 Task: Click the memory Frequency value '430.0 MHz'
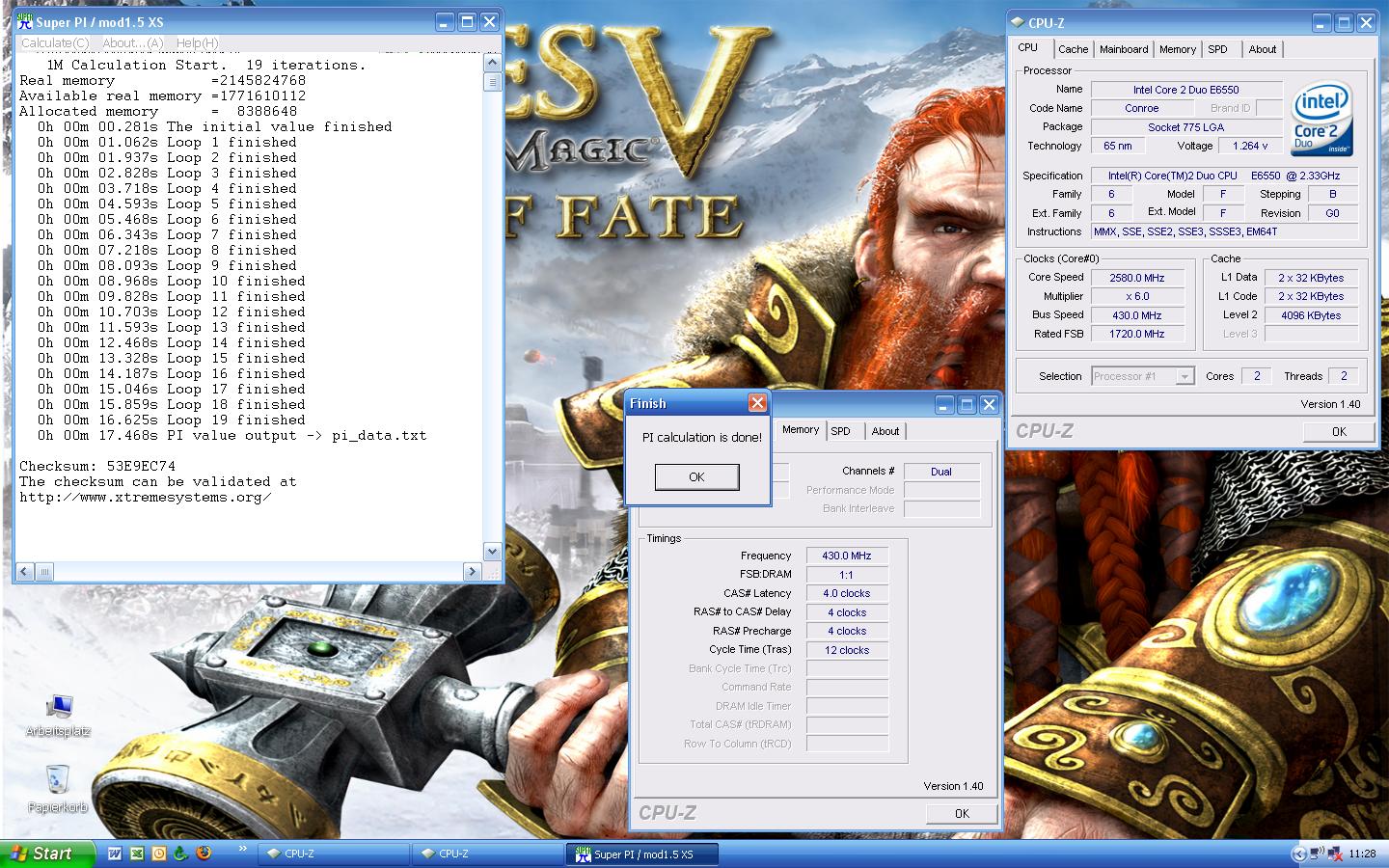[x=847, y=556]
